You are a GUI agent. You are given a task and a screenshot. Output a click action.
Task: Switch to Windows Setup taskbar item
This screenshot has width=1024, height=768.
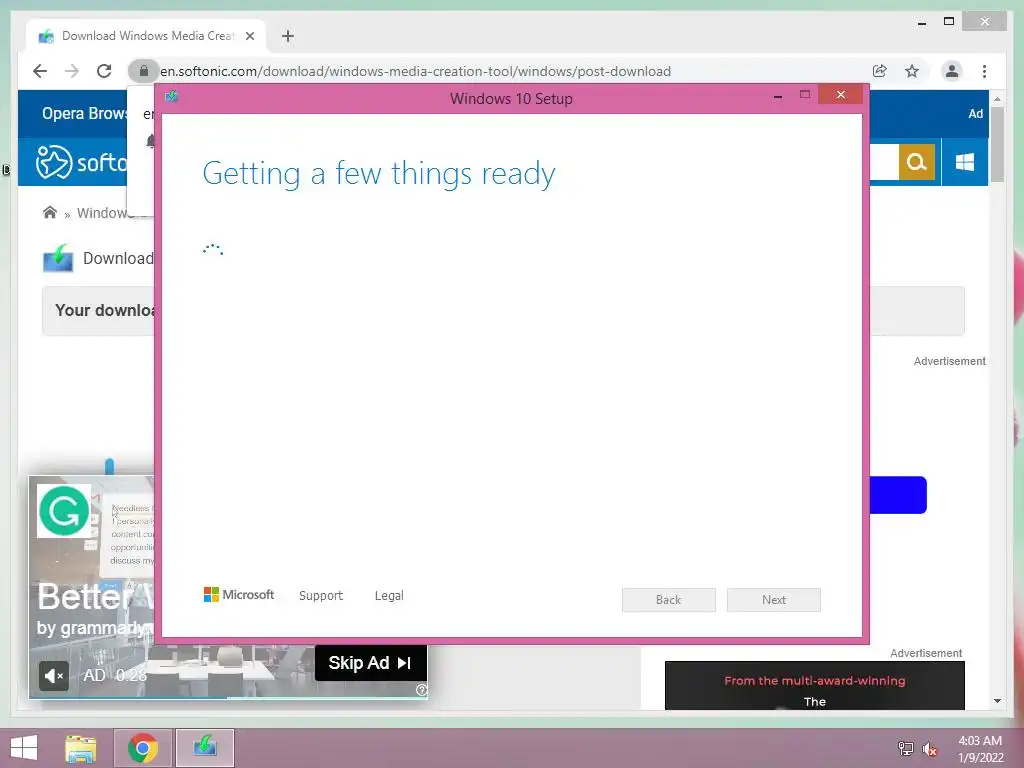click(204, 748)
